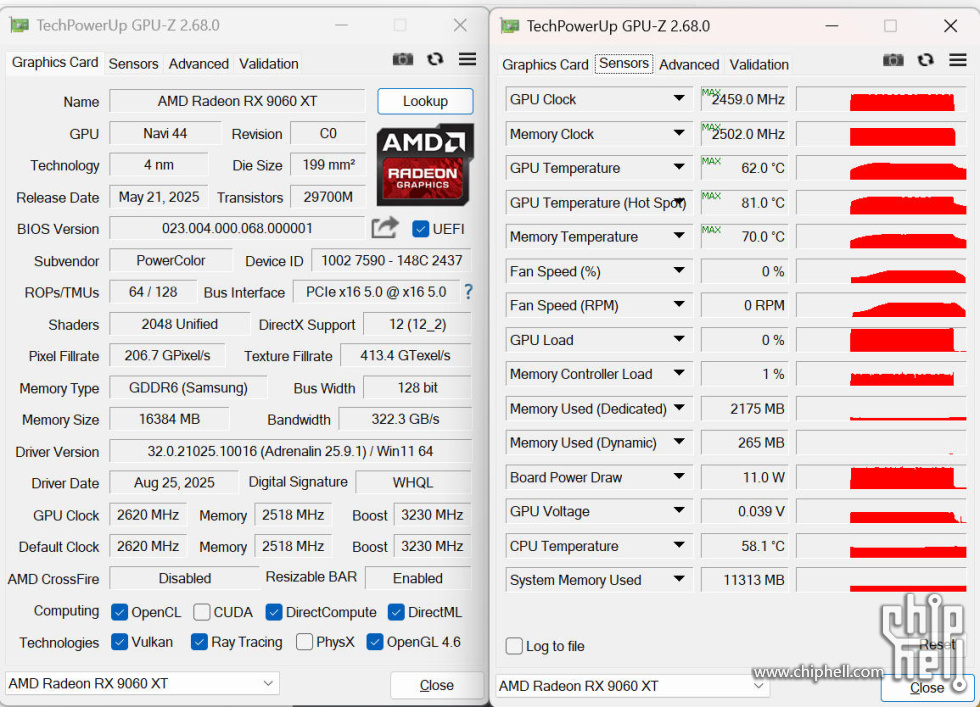Open the Board Power Draw dropdown arrow

(679, 478)
